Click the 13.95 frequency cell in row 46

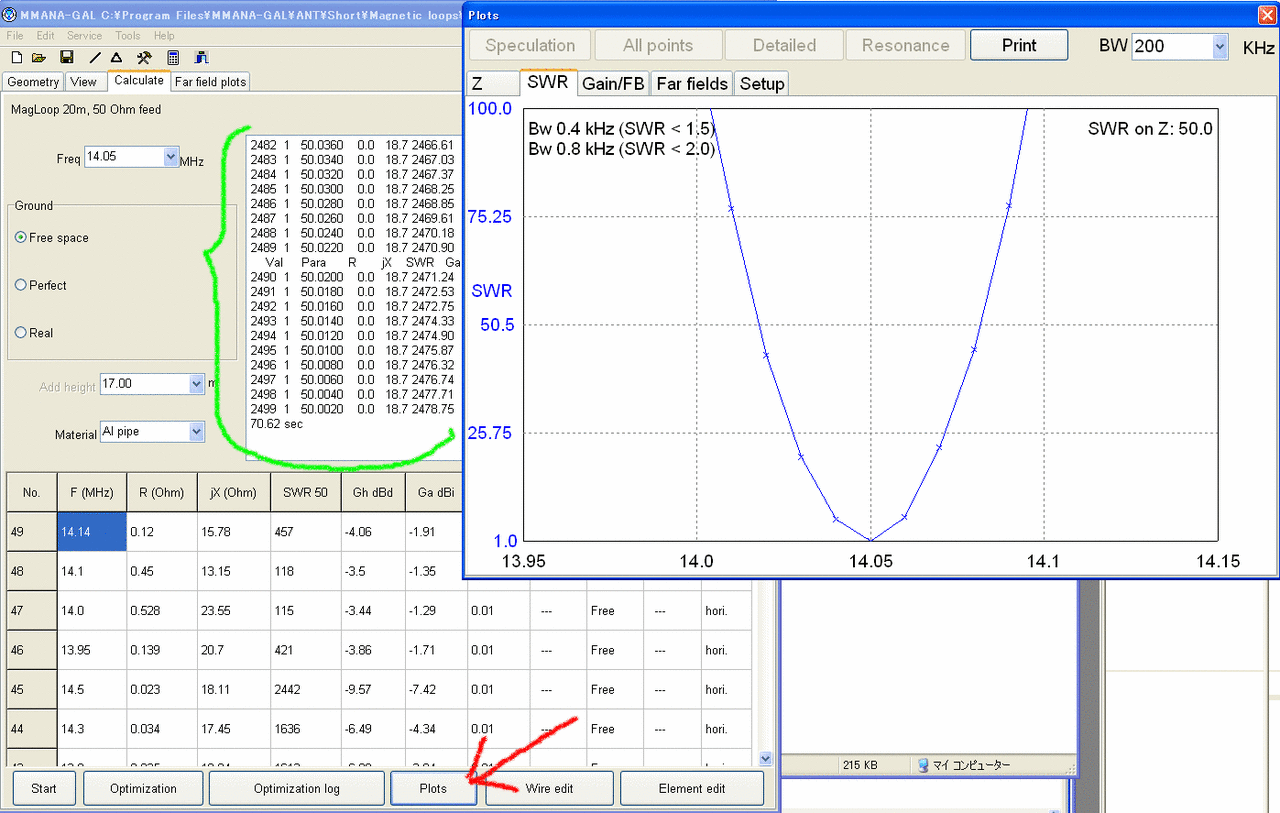coord(92,650)
